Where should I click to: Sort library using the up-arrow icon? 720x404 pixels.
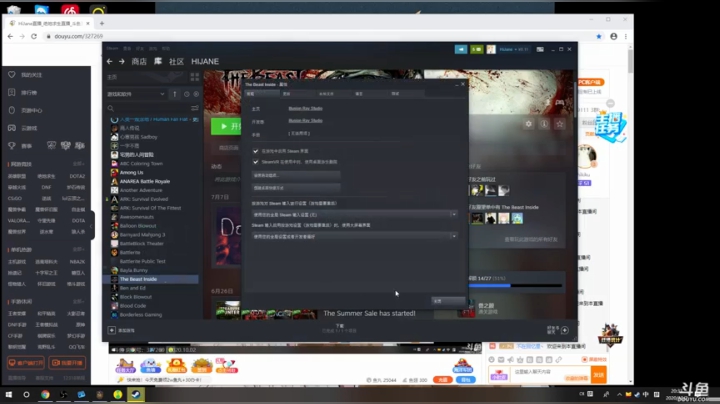coord(174,94)
